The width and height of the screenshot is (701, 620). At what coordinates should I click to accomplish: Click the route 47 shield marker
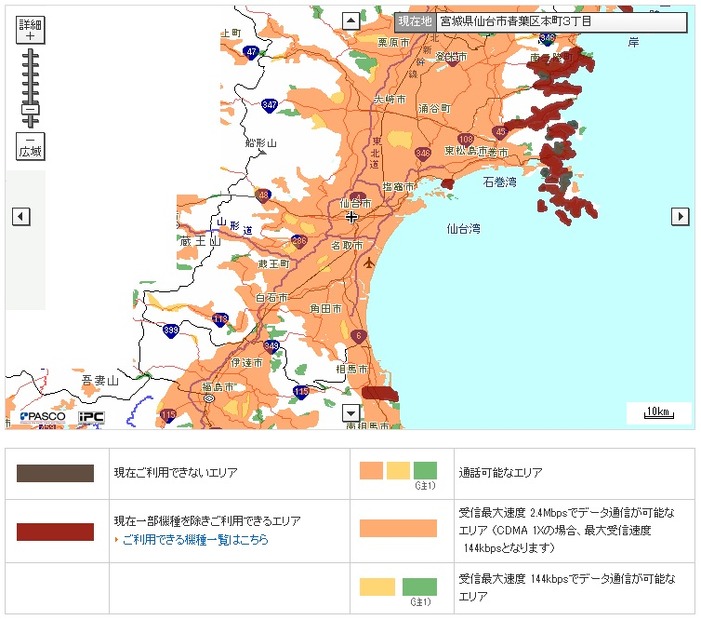[251, 52]
